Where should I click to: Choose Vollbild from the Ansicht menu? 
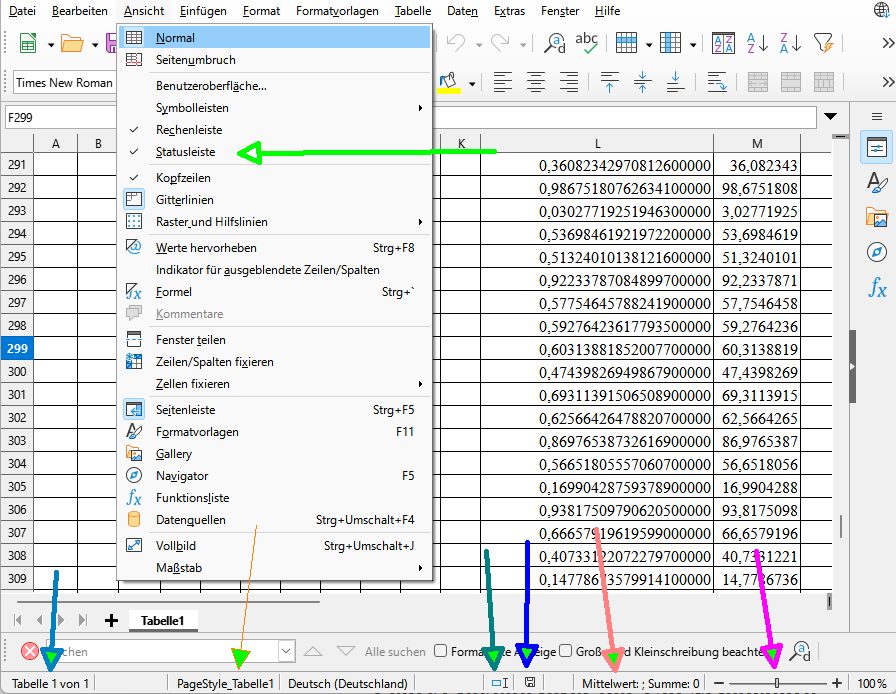pos(274,546)
